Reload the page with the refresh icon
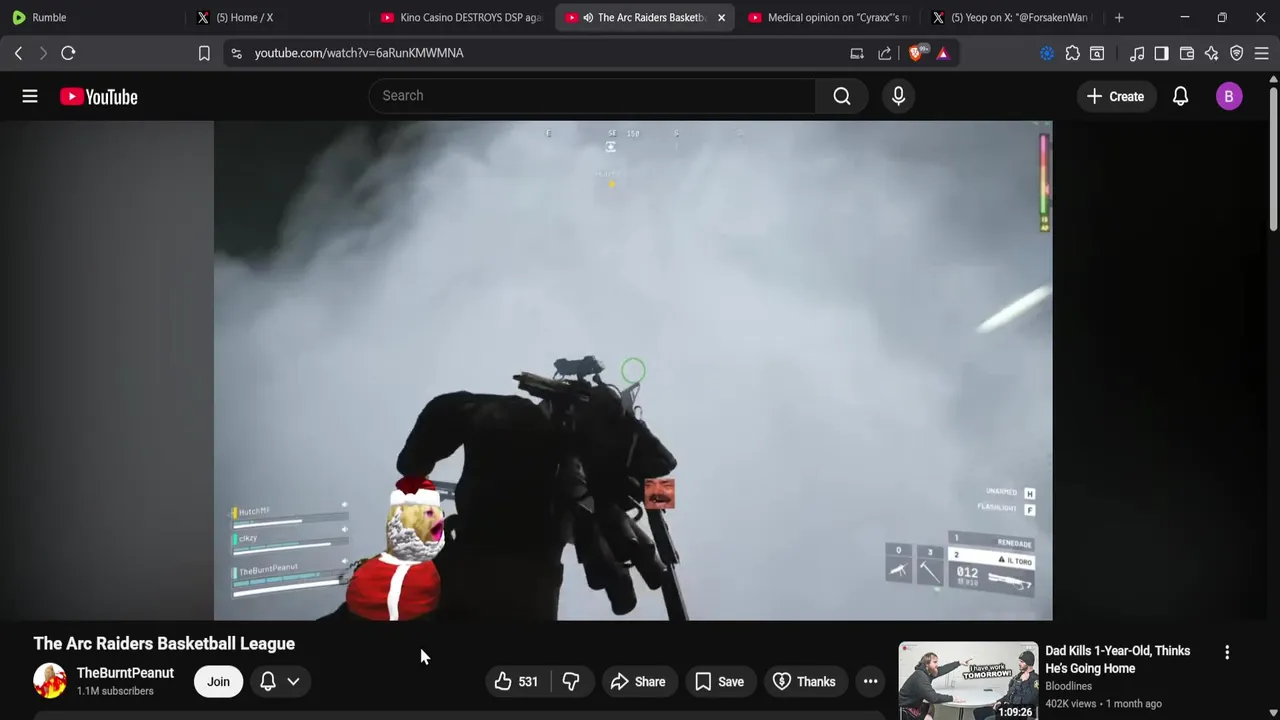Screen dimensions: 1280x720 click(x=68, y=53)
